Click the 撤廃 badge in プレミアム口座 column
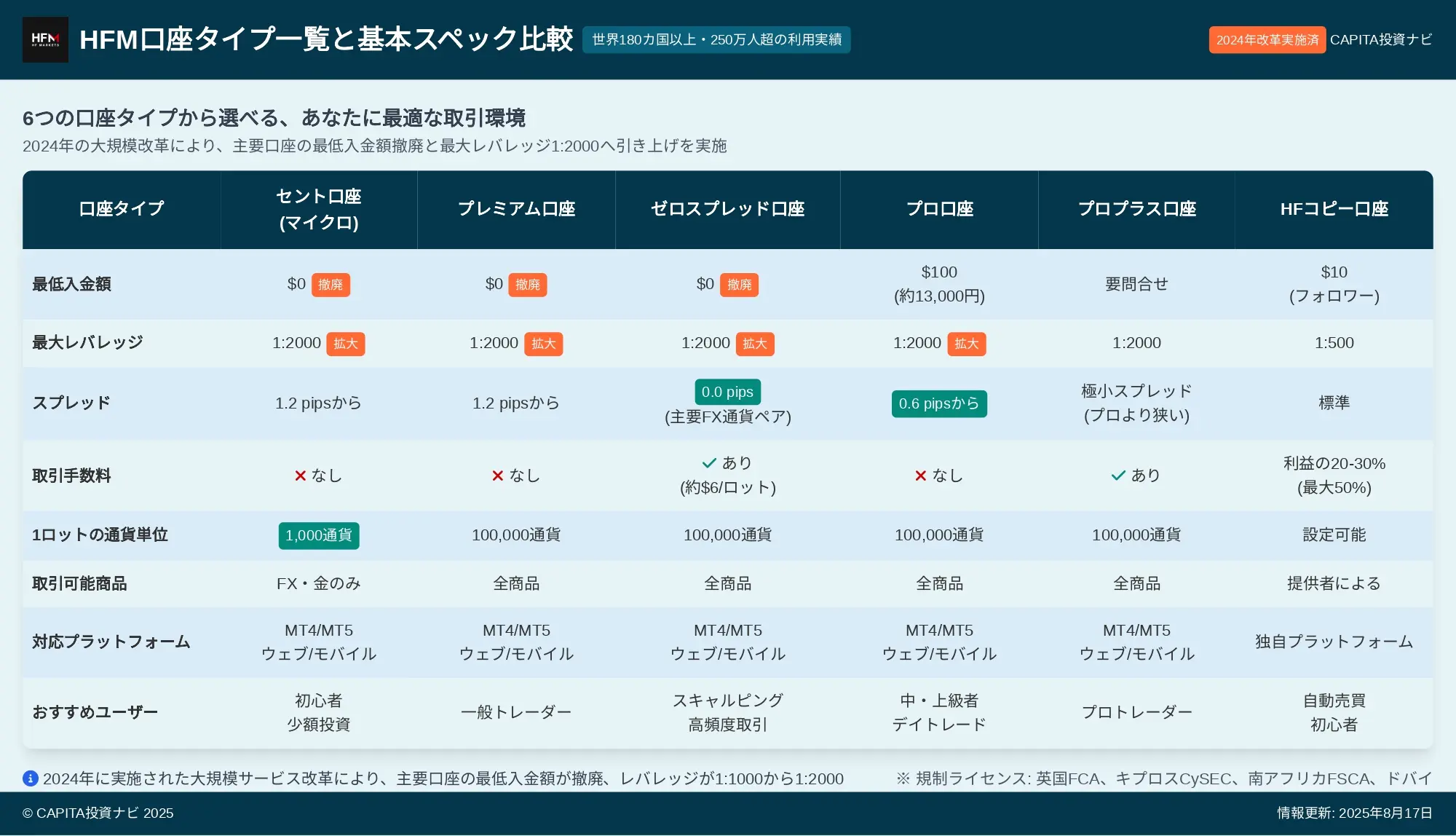Image resolution: width=1456 pixels, height=836 pixels. coord(528,285)
